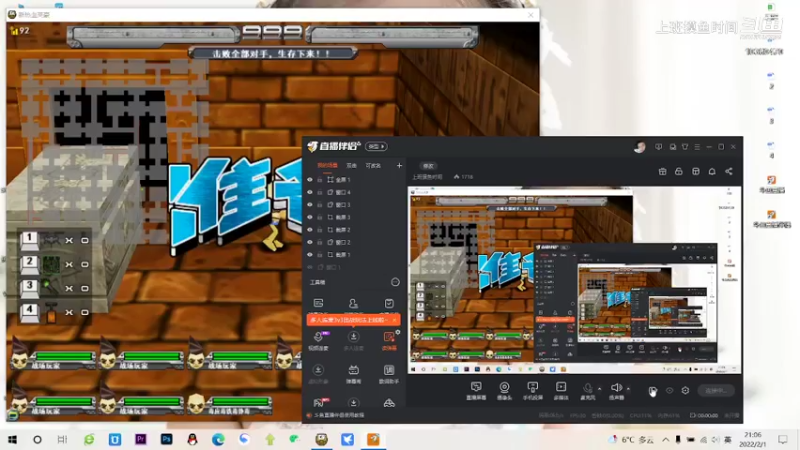This screenshot has width=800, height=450.
Task: Open the notification bell
Action: tap(712, 171)
